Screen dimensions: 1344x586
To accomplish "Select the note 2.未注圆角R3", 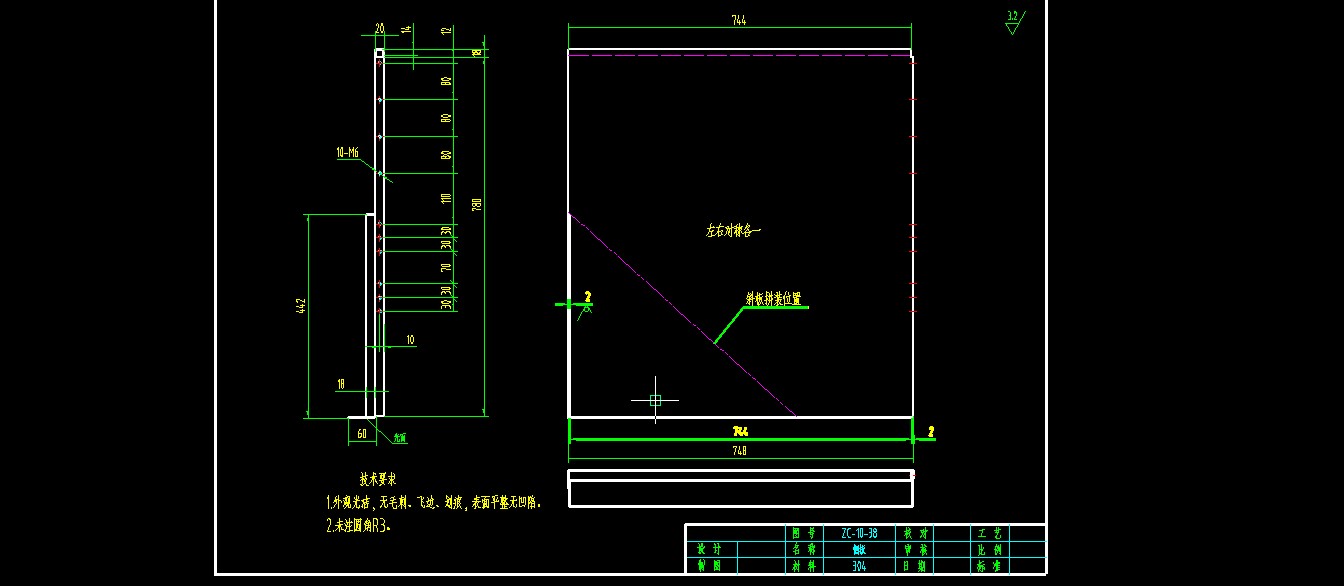I will coord(358,525).
